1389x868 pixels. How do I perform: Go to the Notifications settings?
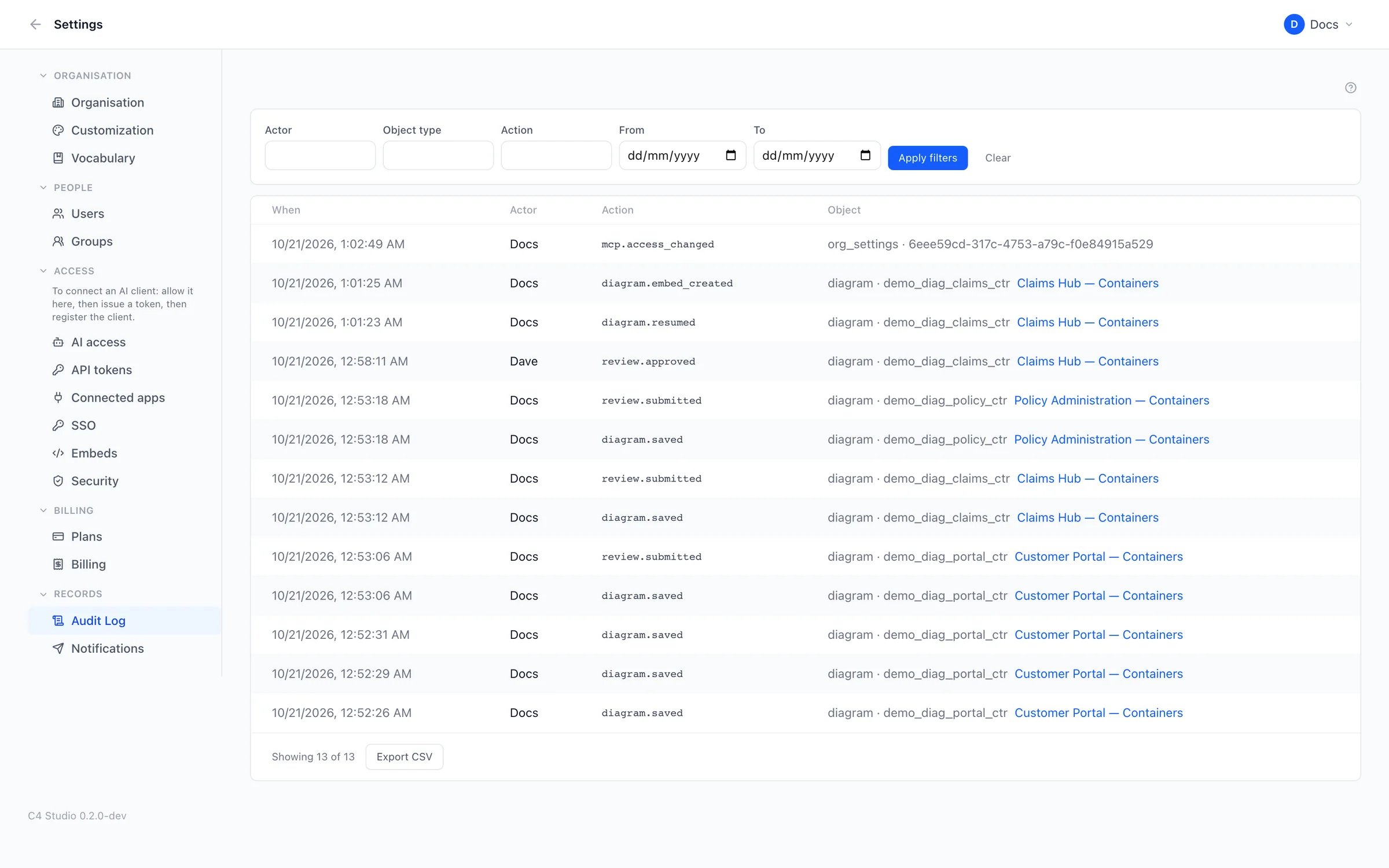click(x=124, y=648)
